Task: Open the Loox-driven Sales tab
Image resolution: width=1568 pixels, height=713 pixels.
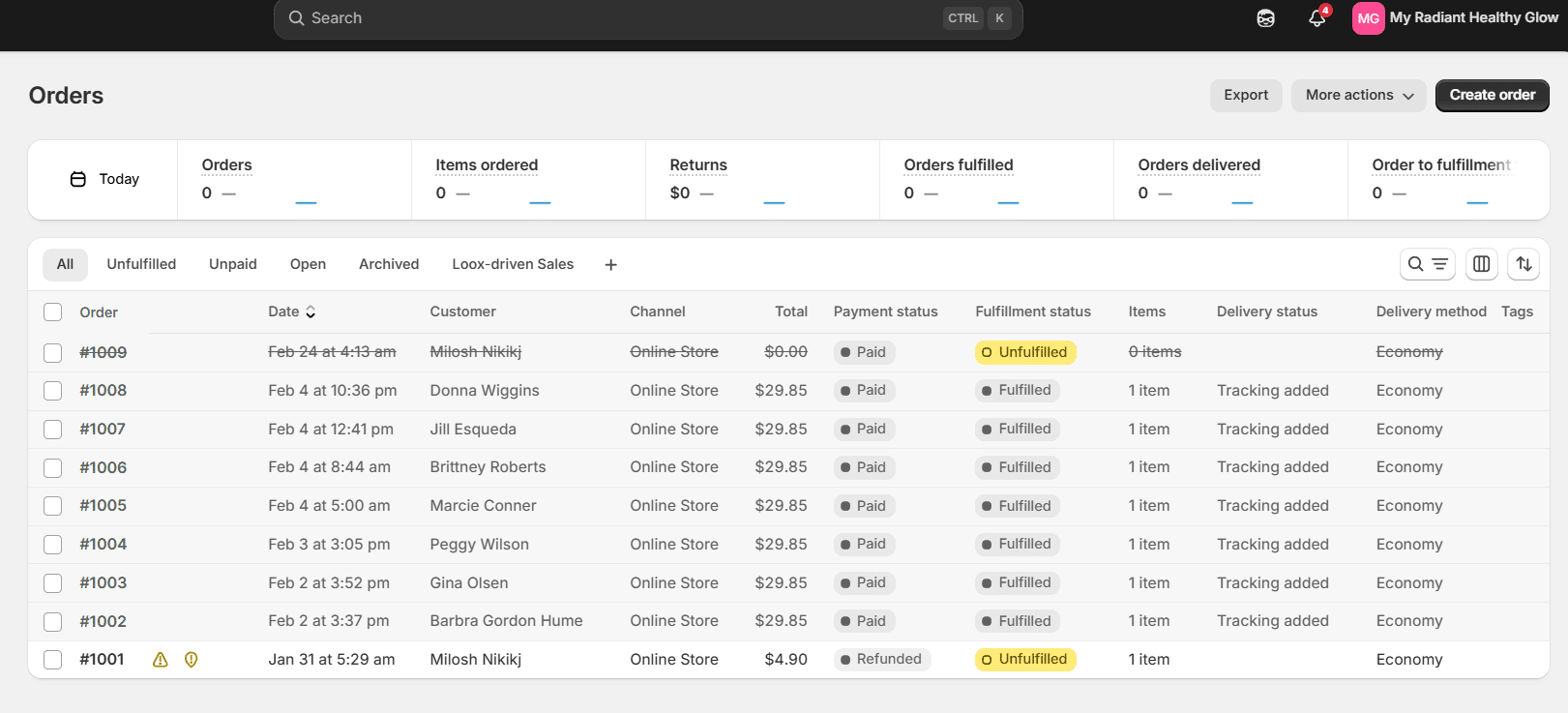Action: pos(513,264)
